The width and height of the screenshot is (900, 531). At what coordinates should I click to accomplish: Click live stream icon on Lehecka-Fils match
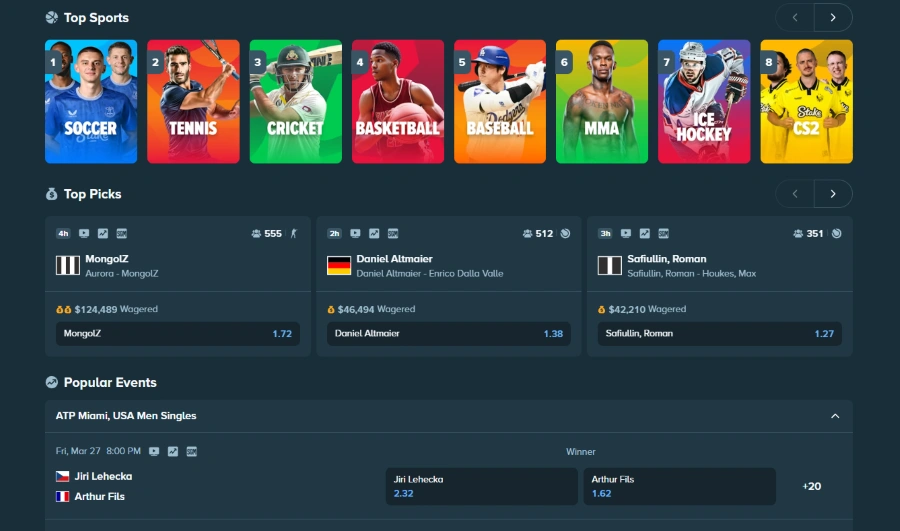point(154,452)
